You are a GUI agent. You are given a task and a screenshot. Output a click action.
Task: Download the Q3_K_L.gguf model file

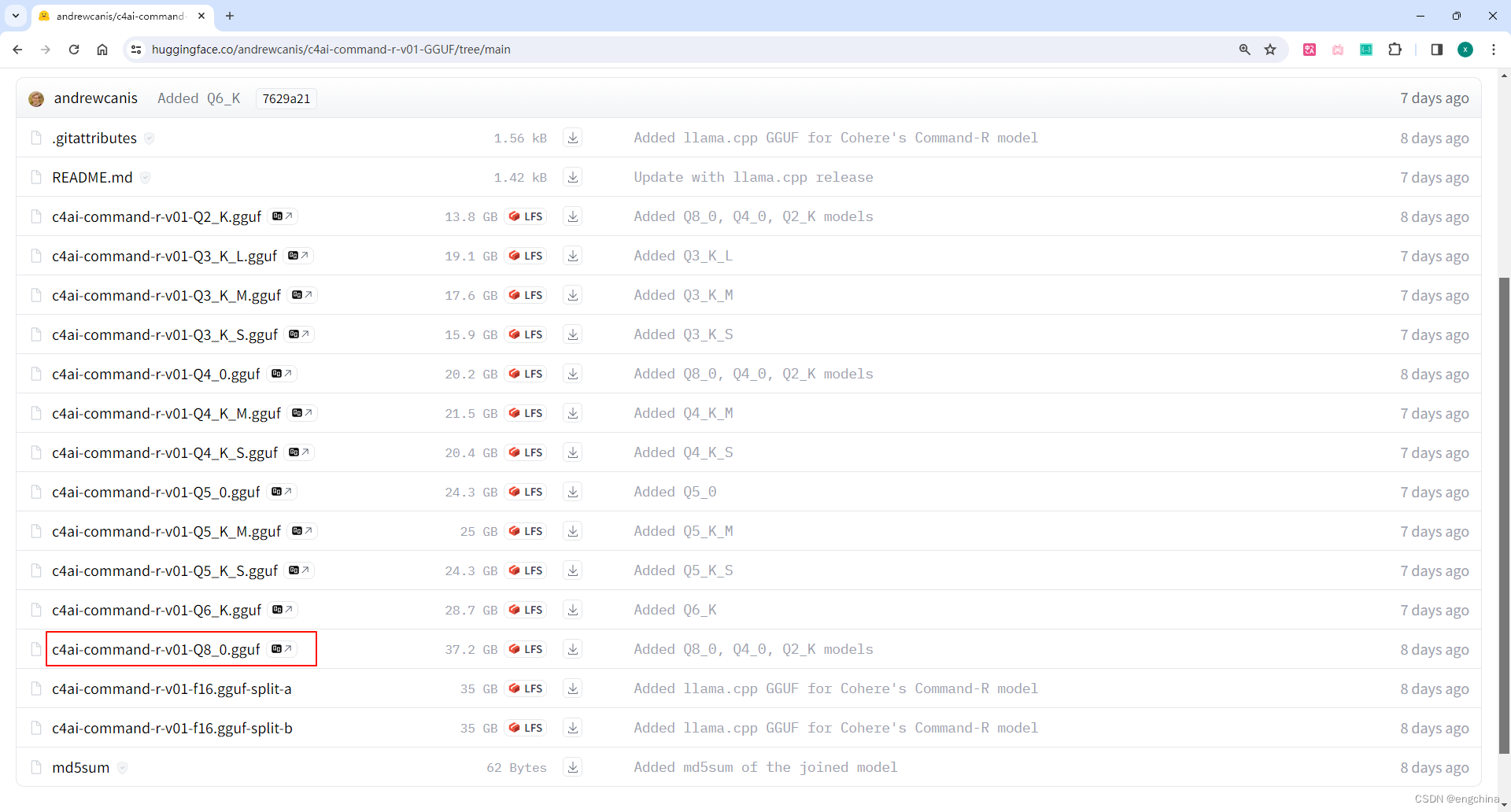(x=573, y=256)
